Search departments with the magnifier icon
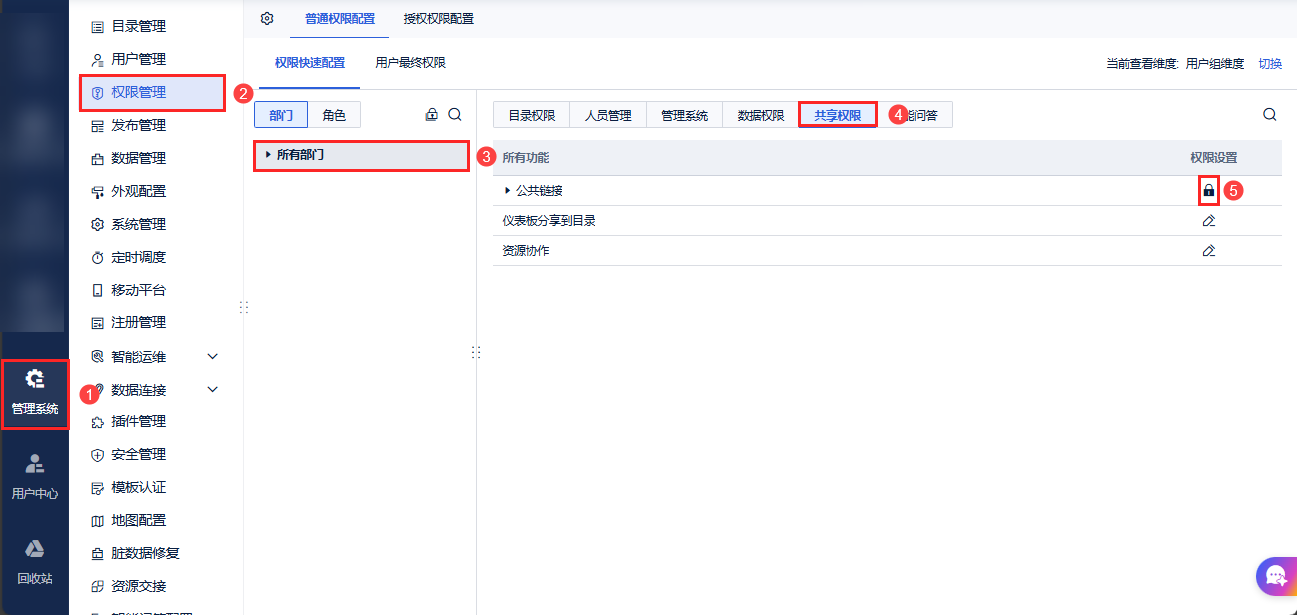Image resolution: width=1297 pixels, height=615 pixels. click(455, 115)
